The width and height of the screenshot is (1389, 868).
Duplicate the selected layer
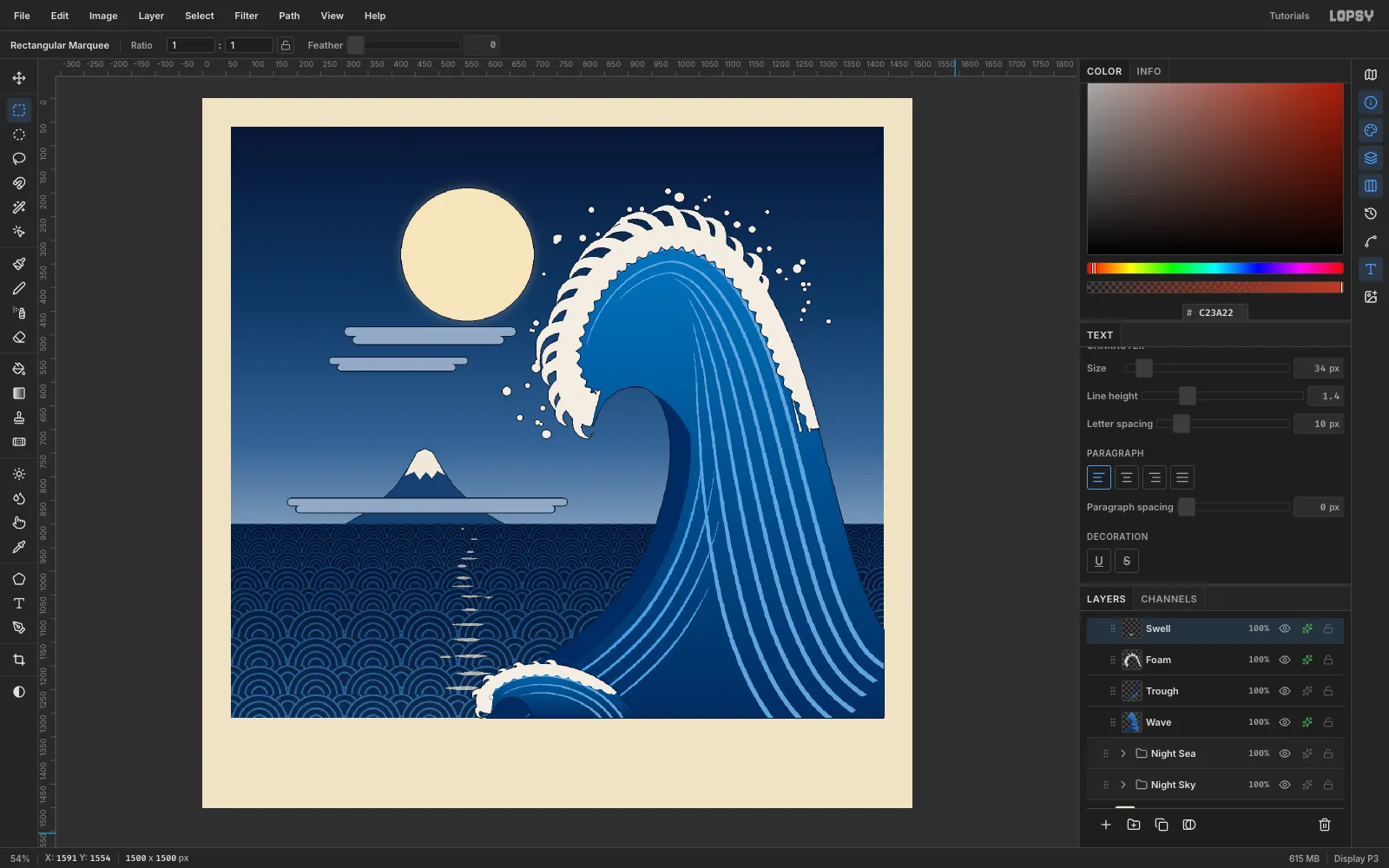tap(1162, 825)
